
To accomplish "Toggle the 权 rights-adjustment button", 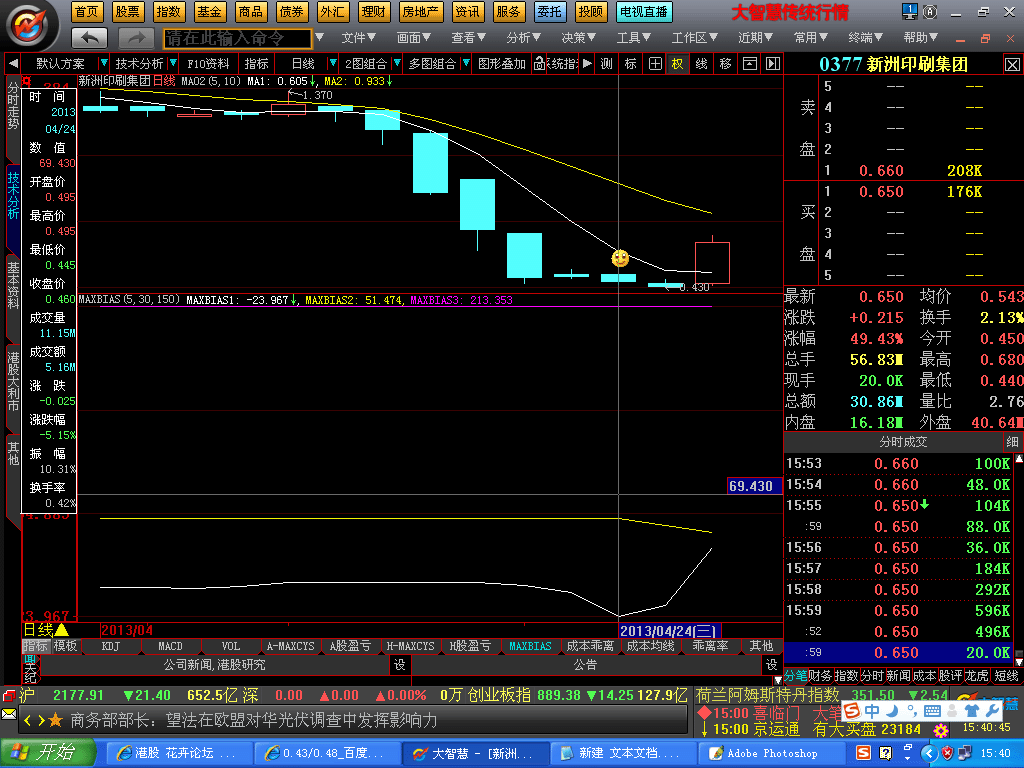I will point(677,63).
